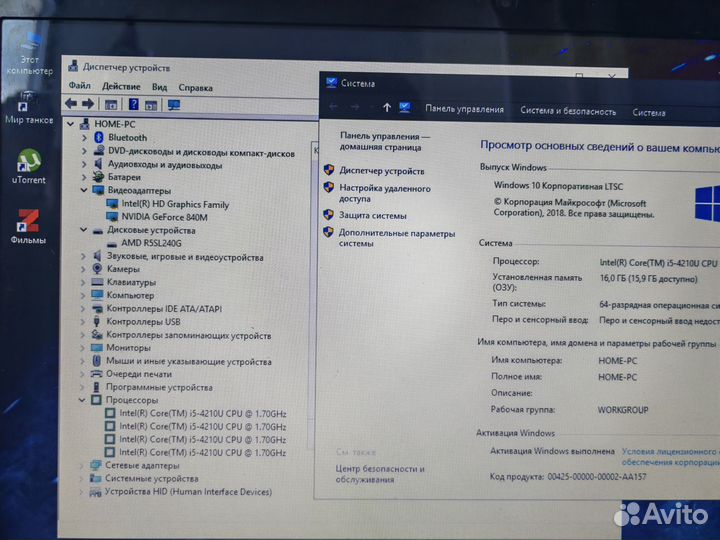This screenshot has width=720, height=540.
Task: Click the Очереди печати printer icon
Action: click(x=96, y=374)
